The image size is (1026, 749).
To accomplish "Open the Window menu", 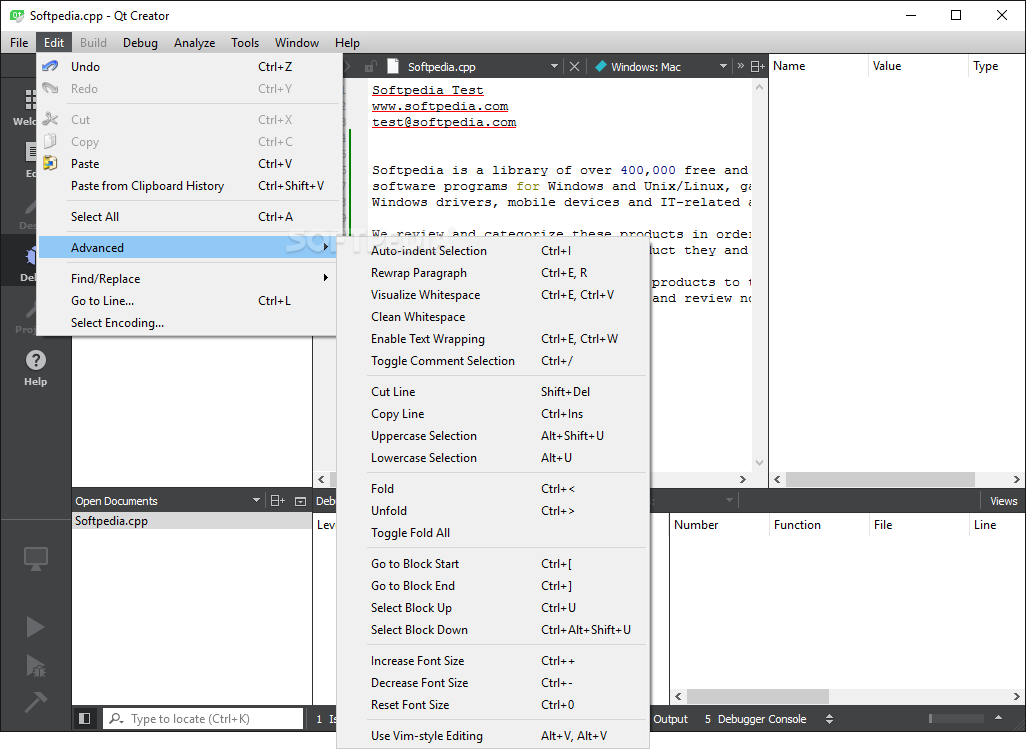I will 296,43.
